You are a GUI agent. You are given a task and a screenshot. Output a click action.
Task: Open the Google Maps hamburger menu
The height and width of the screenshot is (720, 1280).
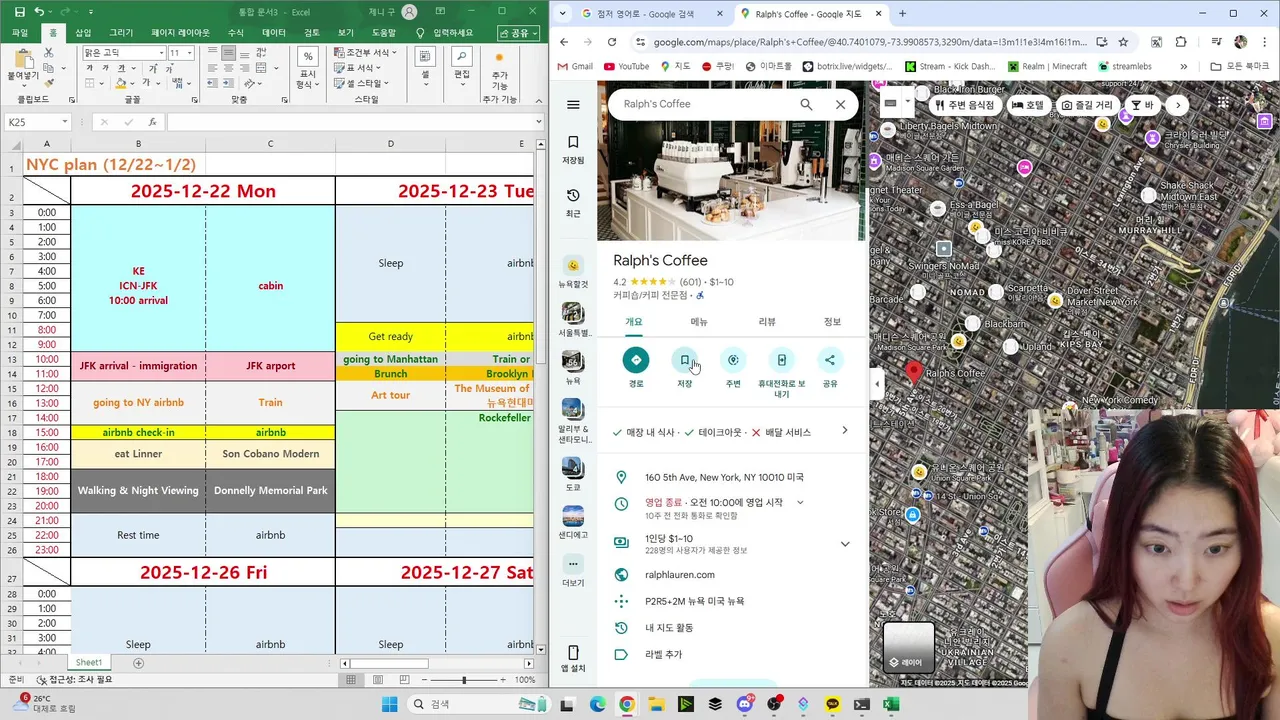[573, 105]
